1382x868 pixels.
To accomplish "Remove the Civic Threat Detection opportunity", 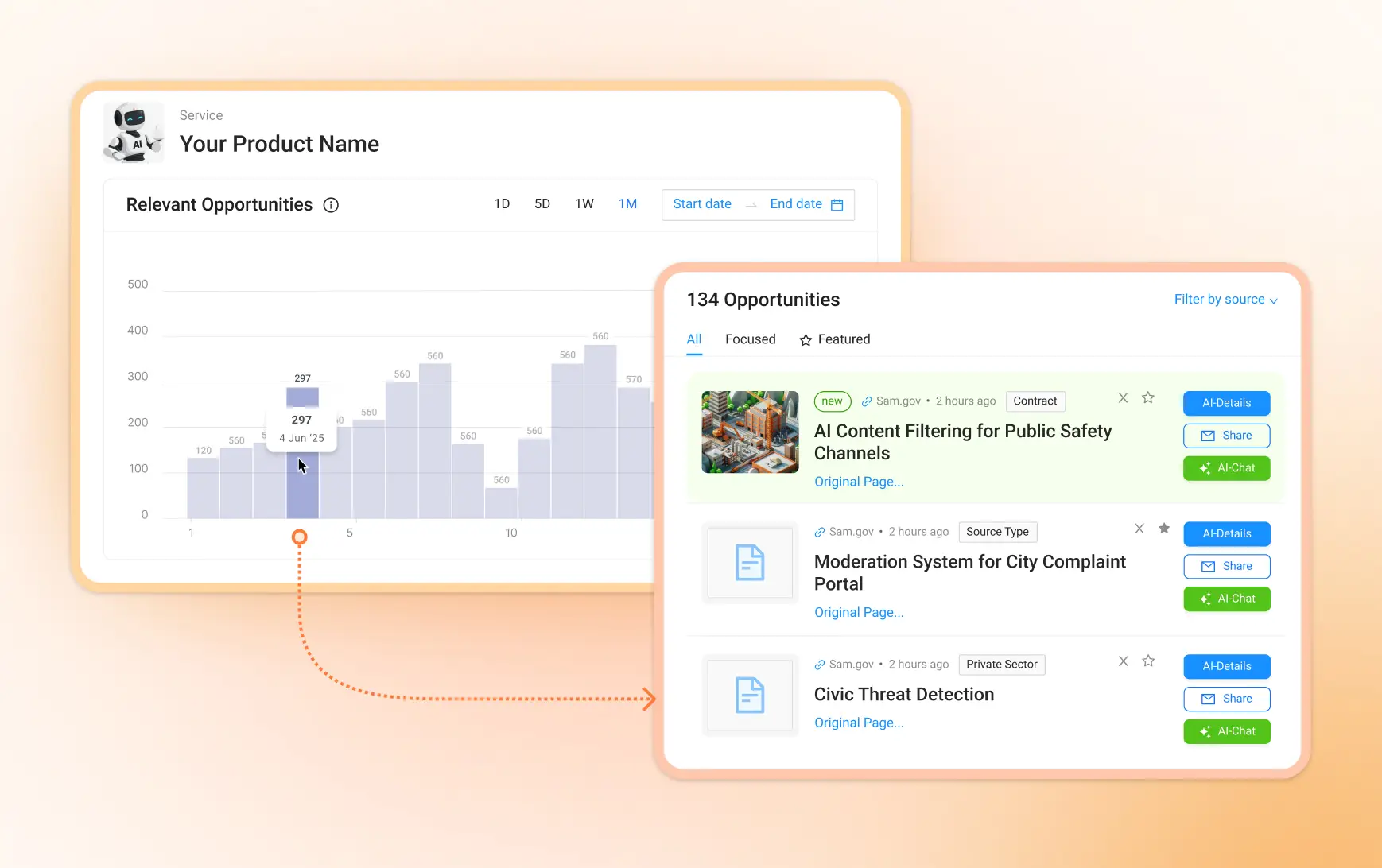I will click(x=1123, y=661).
